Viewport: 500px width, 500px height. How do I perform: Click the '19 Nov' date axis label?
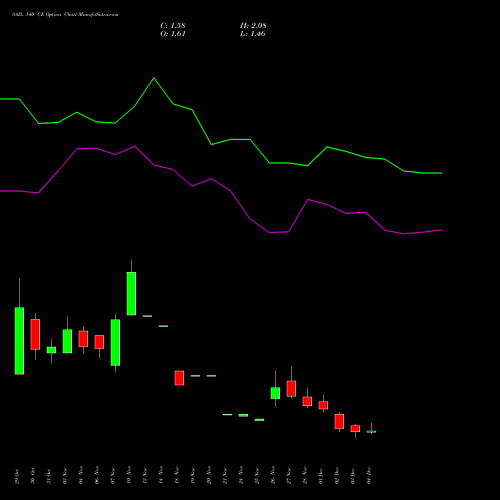(193, 476)
